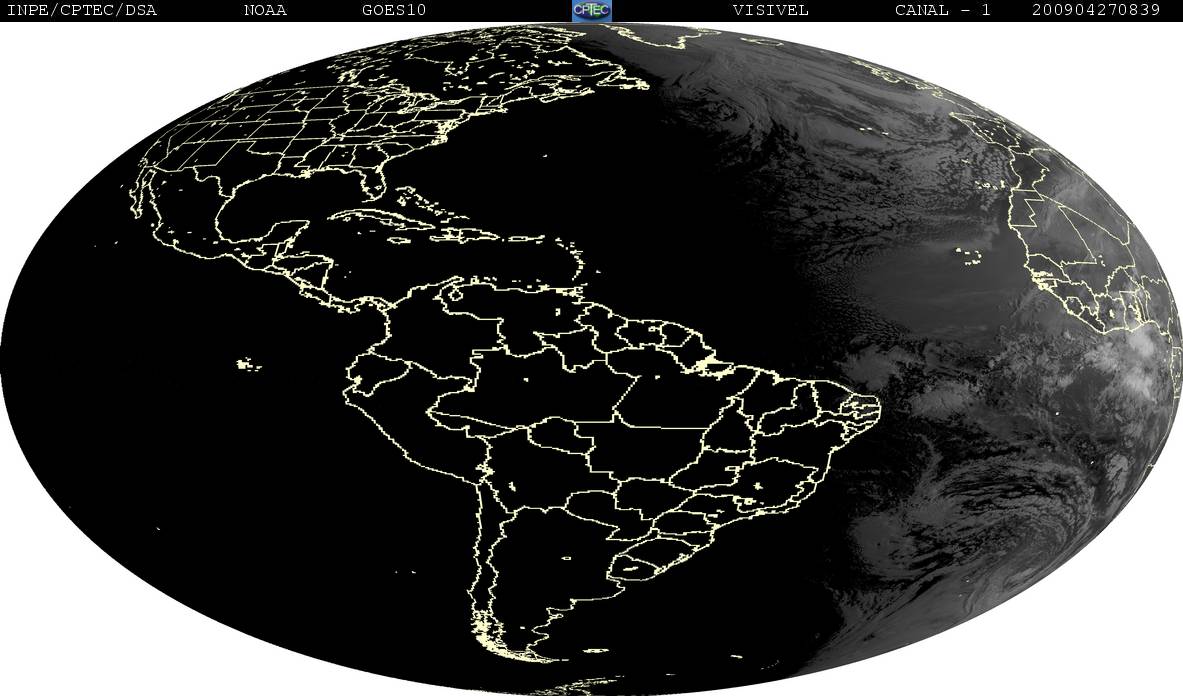Click the VISIVEL label in the header
Viewport: 1183px width, 696px height.
pyautogui.click(x=770, y=11)
